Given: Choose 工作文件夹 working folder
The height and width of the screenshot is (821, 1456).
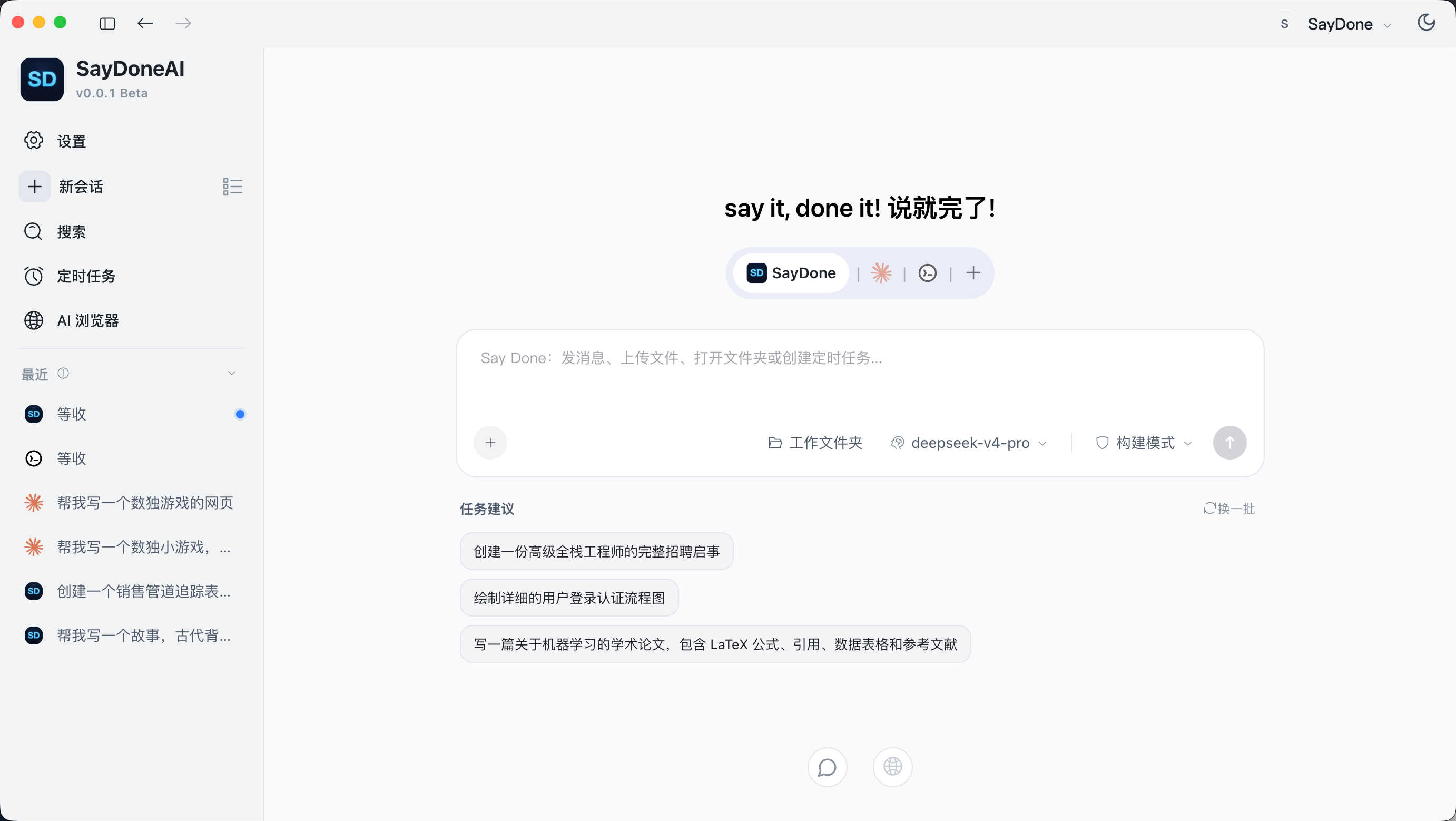Looking at the screenshot, I should click(x=815, y=443).
